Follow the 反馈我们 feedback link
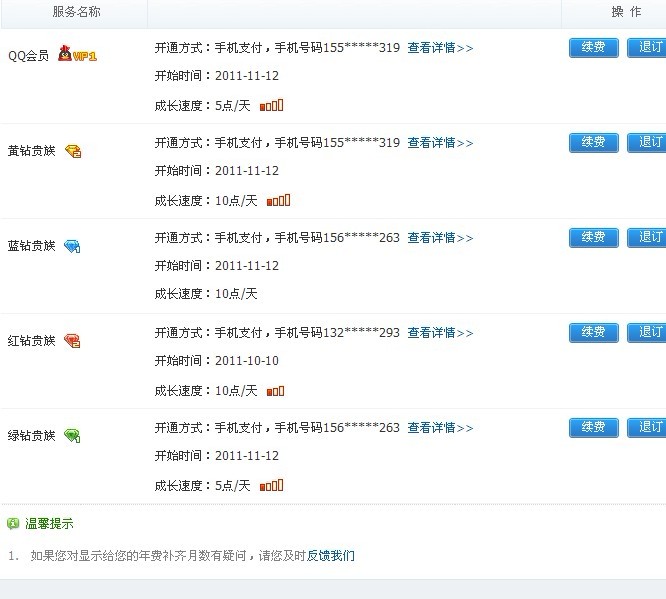Viewport: 666px width, 599px height. point(330,555)
